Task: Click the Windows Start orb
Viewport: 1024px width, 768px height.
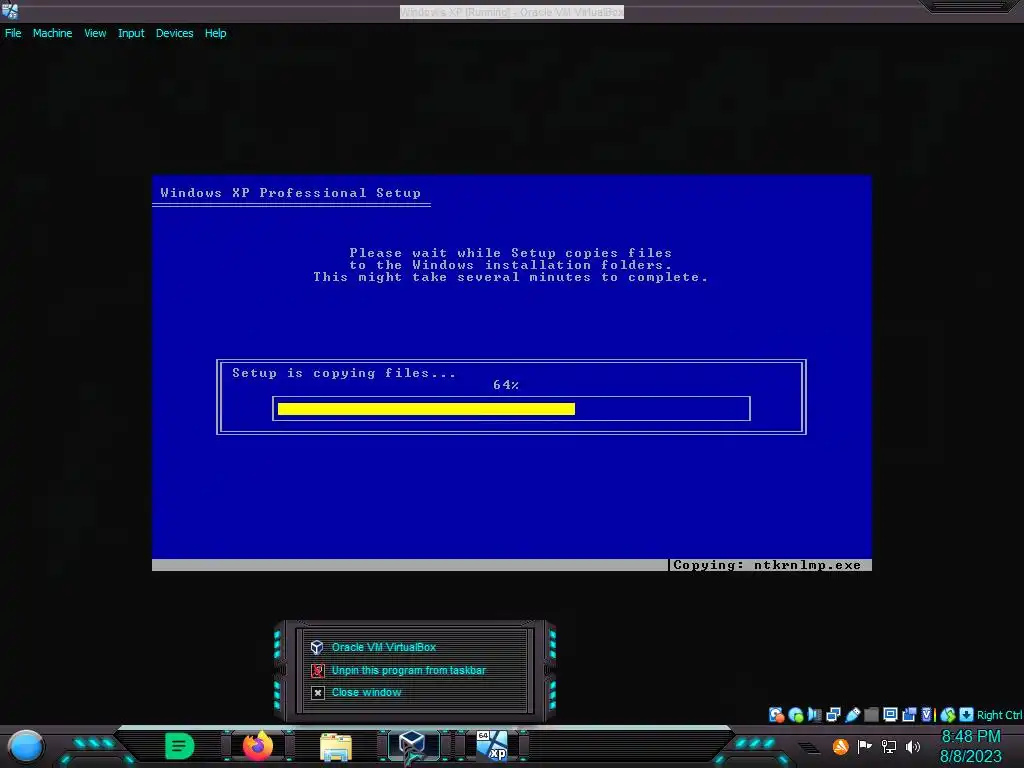Action: tap(26, 747)
